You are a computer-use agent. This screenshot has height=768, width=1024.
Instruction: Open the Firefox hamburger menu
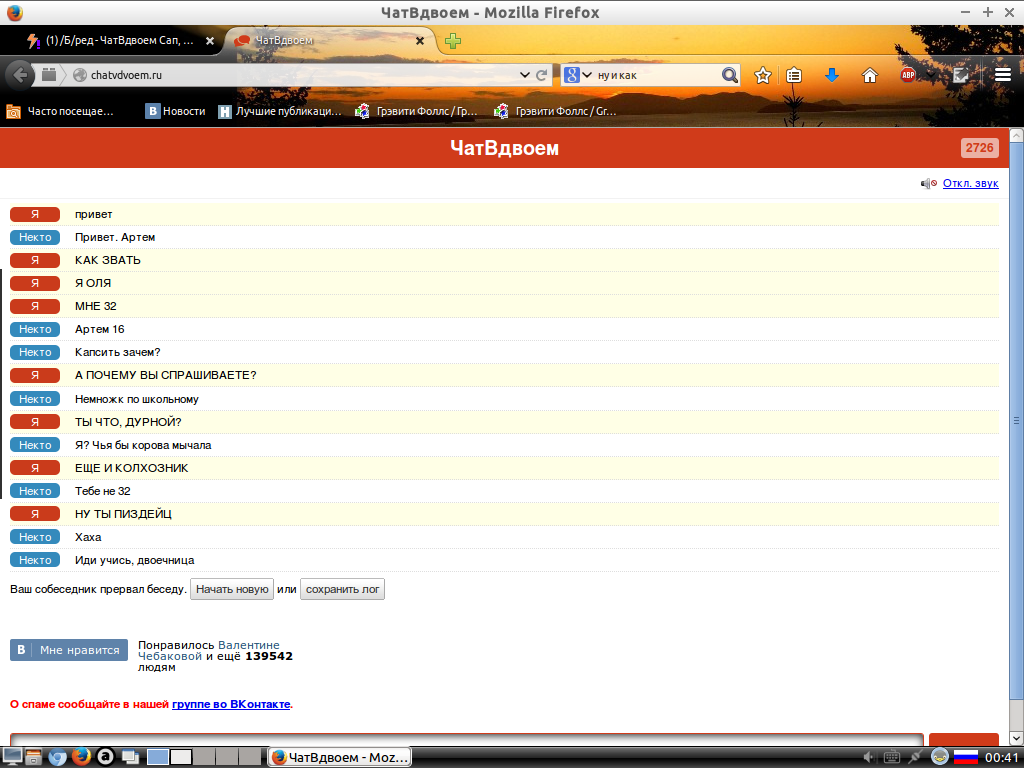(1003, 75)
